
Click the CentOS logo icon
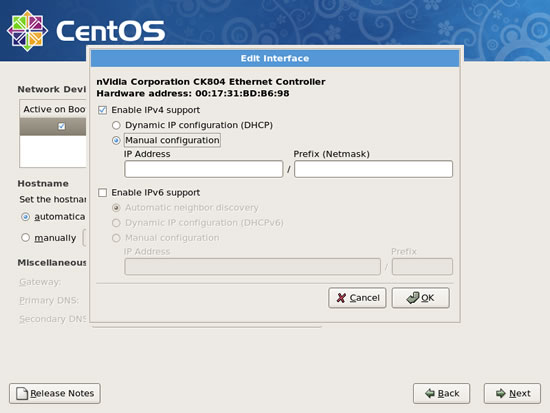tap(27, 31)
